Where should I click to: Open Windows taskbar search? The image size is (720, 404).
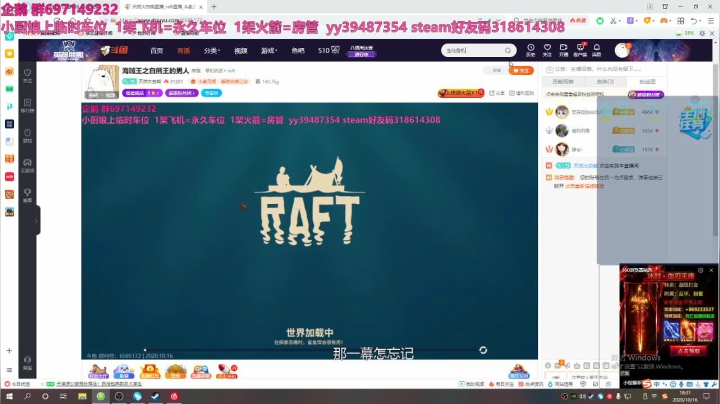(27, 396)
